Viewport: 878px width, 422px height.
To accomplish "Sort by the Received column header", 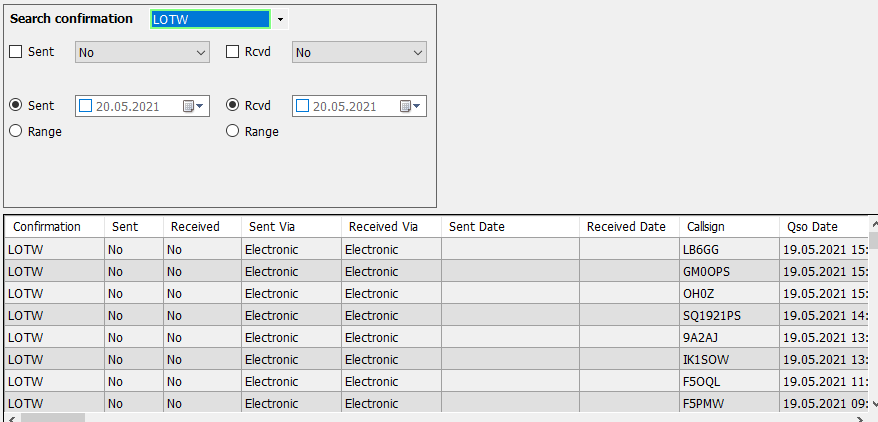I will [x=202, y=227].
